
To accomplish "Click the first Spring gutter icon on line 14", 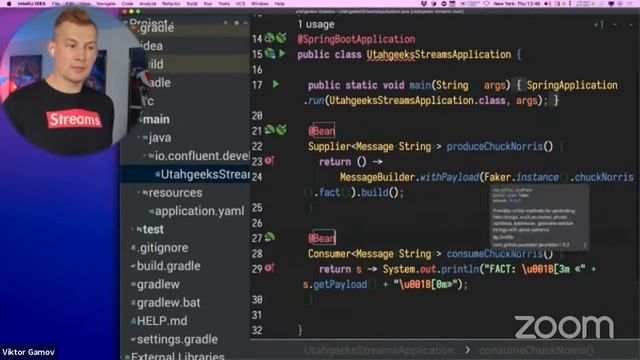I will [x=270, y=38].
